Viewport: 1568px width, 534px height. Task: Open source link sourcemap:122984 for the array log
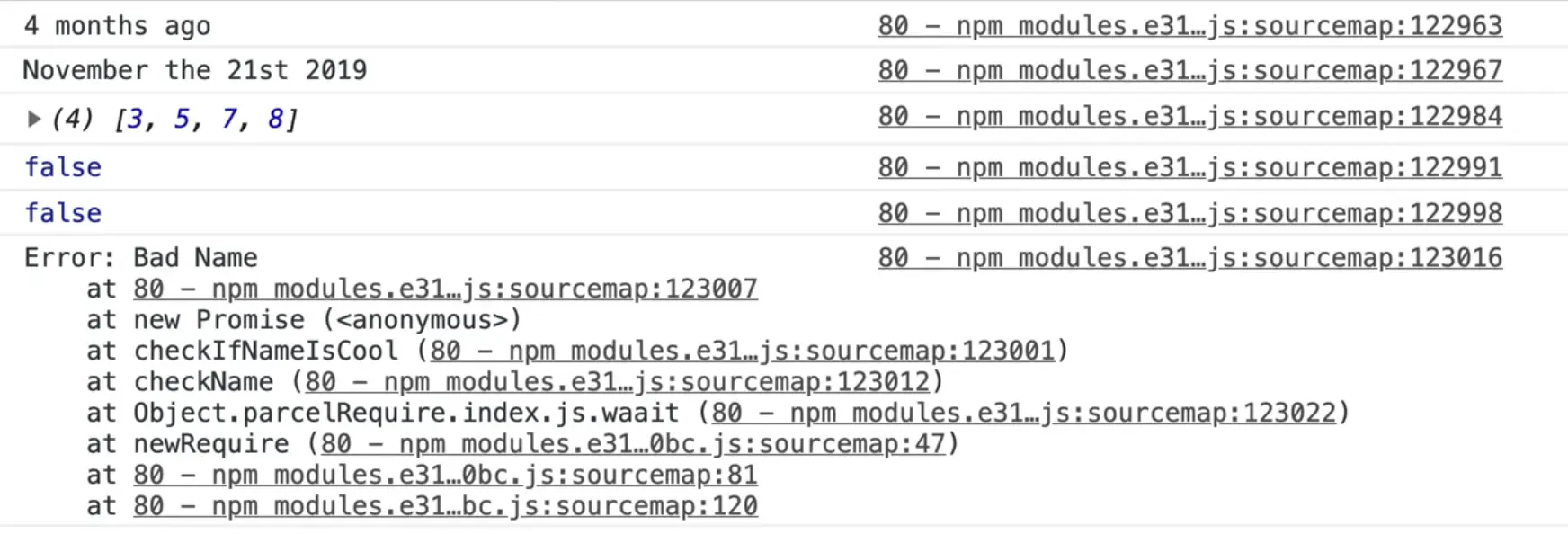[1189, 116]
